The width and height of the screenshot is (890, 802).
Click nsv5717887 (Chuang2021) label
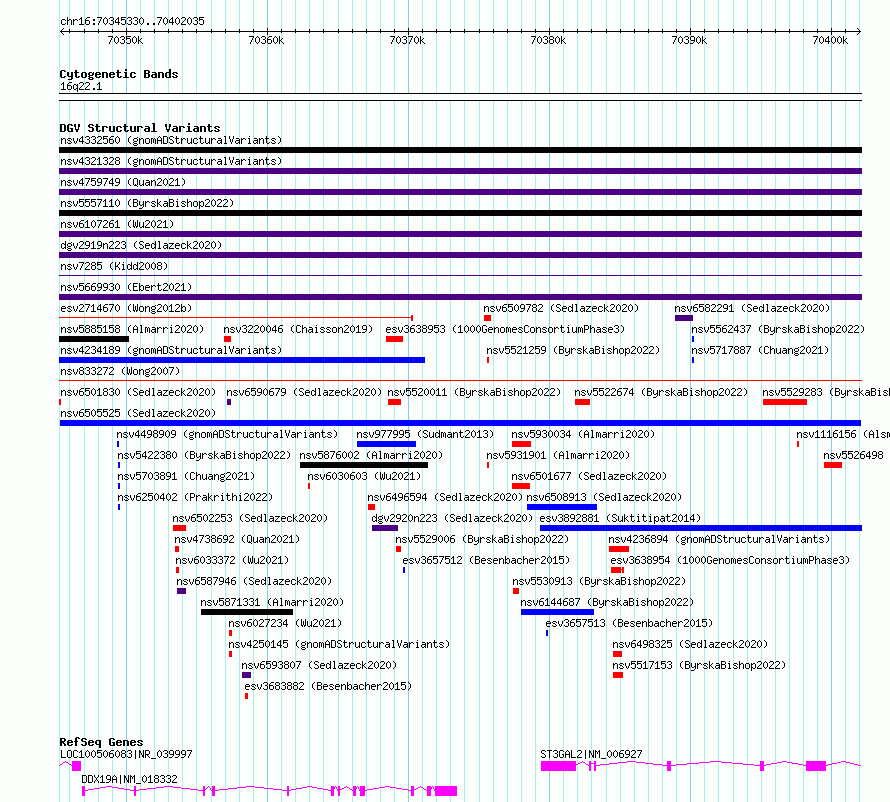(x=760, y=350)
